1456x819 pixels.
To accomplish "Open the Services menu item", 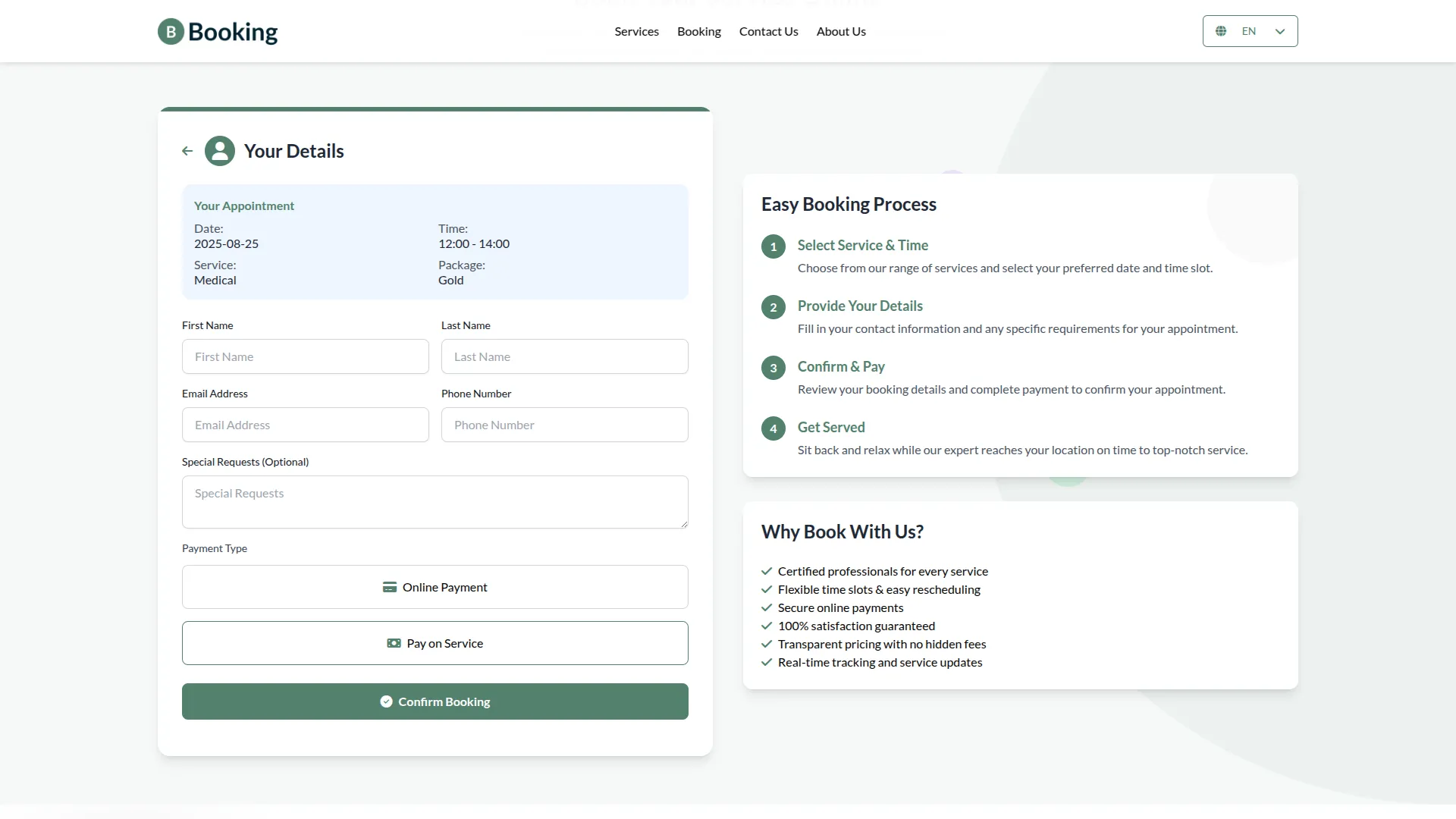I will point(636,31).
